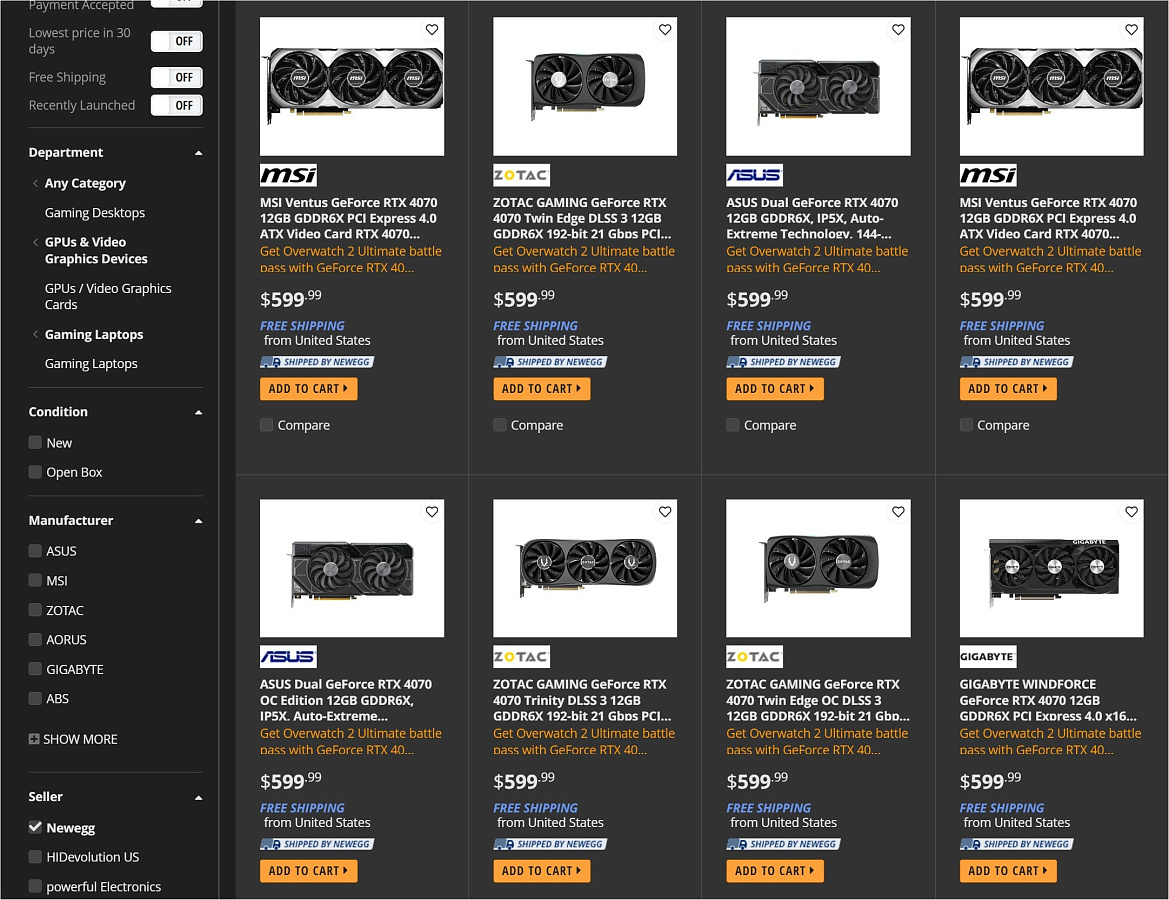
Task: Check the HIDevolution US seller box
Action: pyautogui.click(x=35, y=857)
